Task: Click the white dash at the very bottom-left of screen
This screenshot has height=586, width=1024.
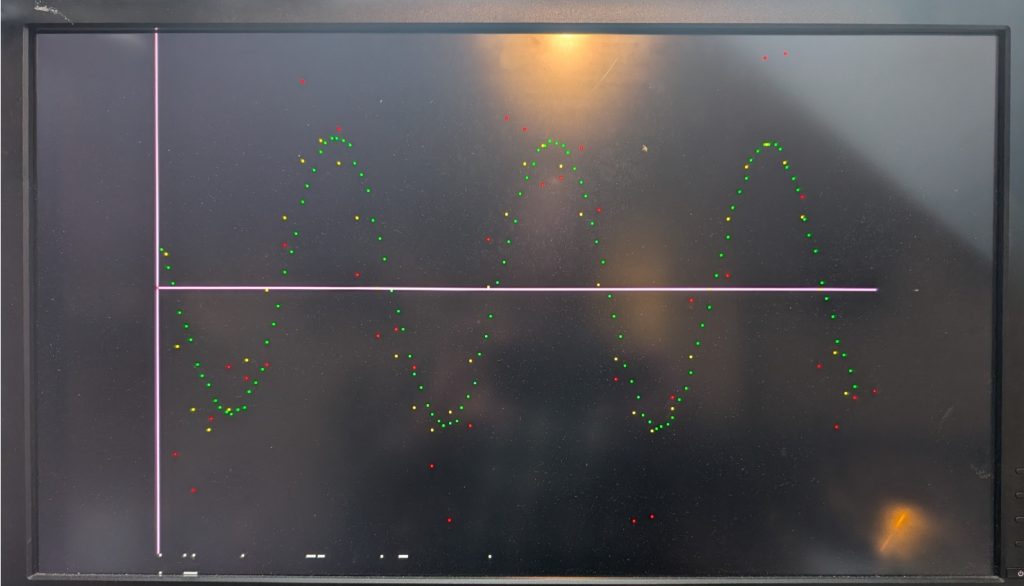Action: [190, 573]
